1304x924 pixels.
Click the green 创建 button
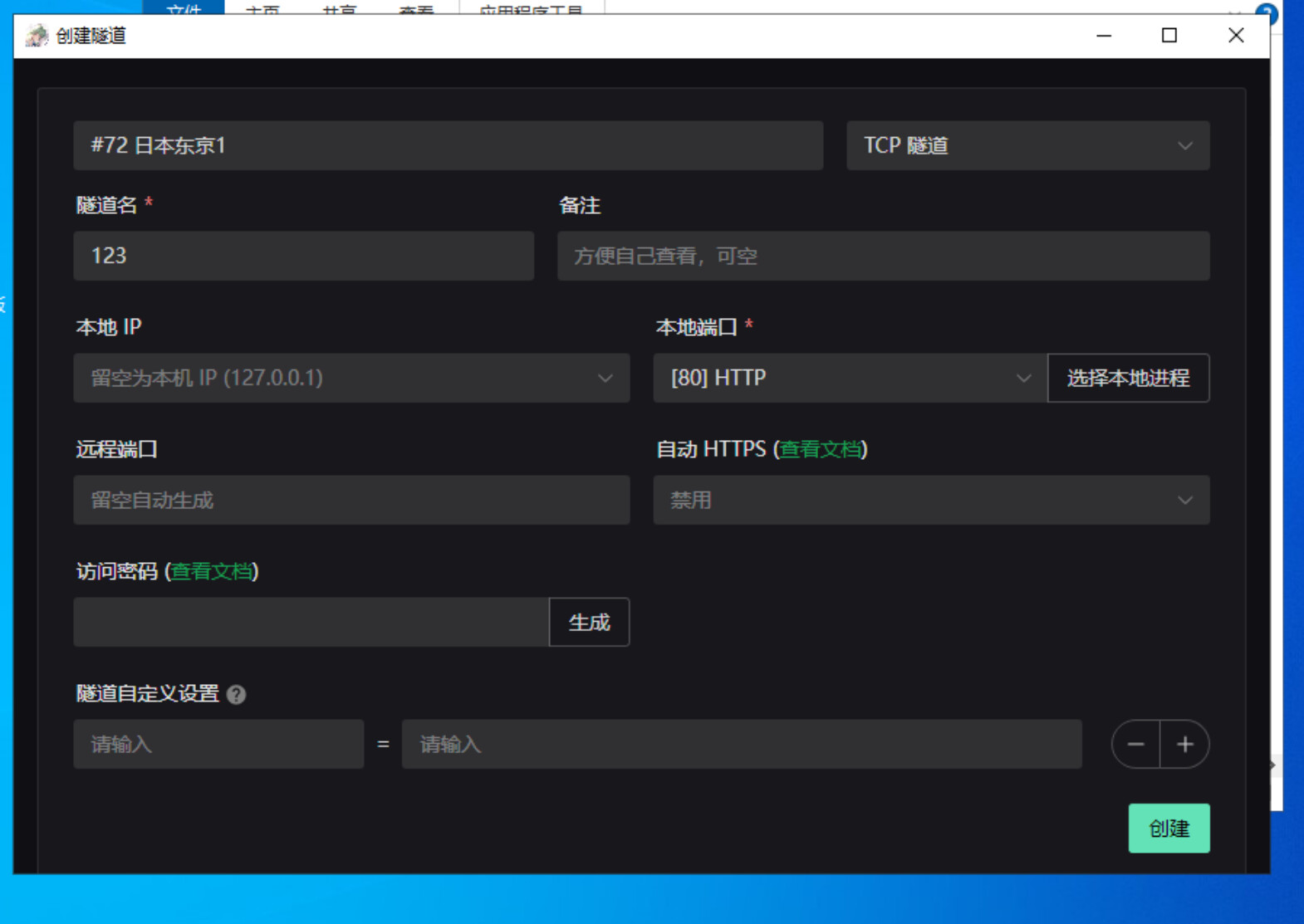pos(1168,829)
